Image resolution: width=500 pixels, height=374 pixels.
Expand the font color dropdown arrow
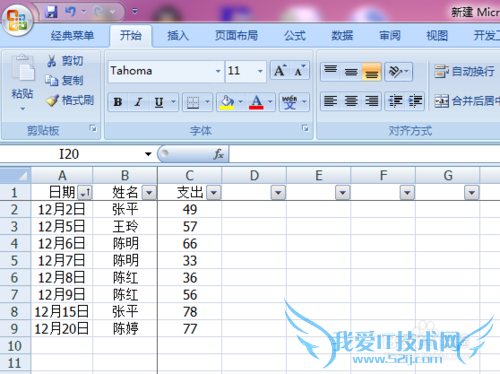click(x=270, y=102)
